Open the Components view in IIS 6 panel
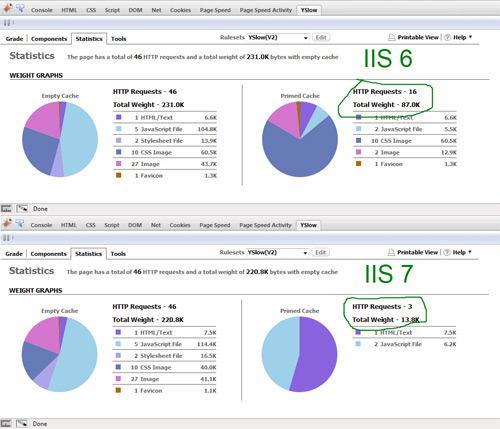The height and width of the screenshot is (429, 500). (49, 39)
